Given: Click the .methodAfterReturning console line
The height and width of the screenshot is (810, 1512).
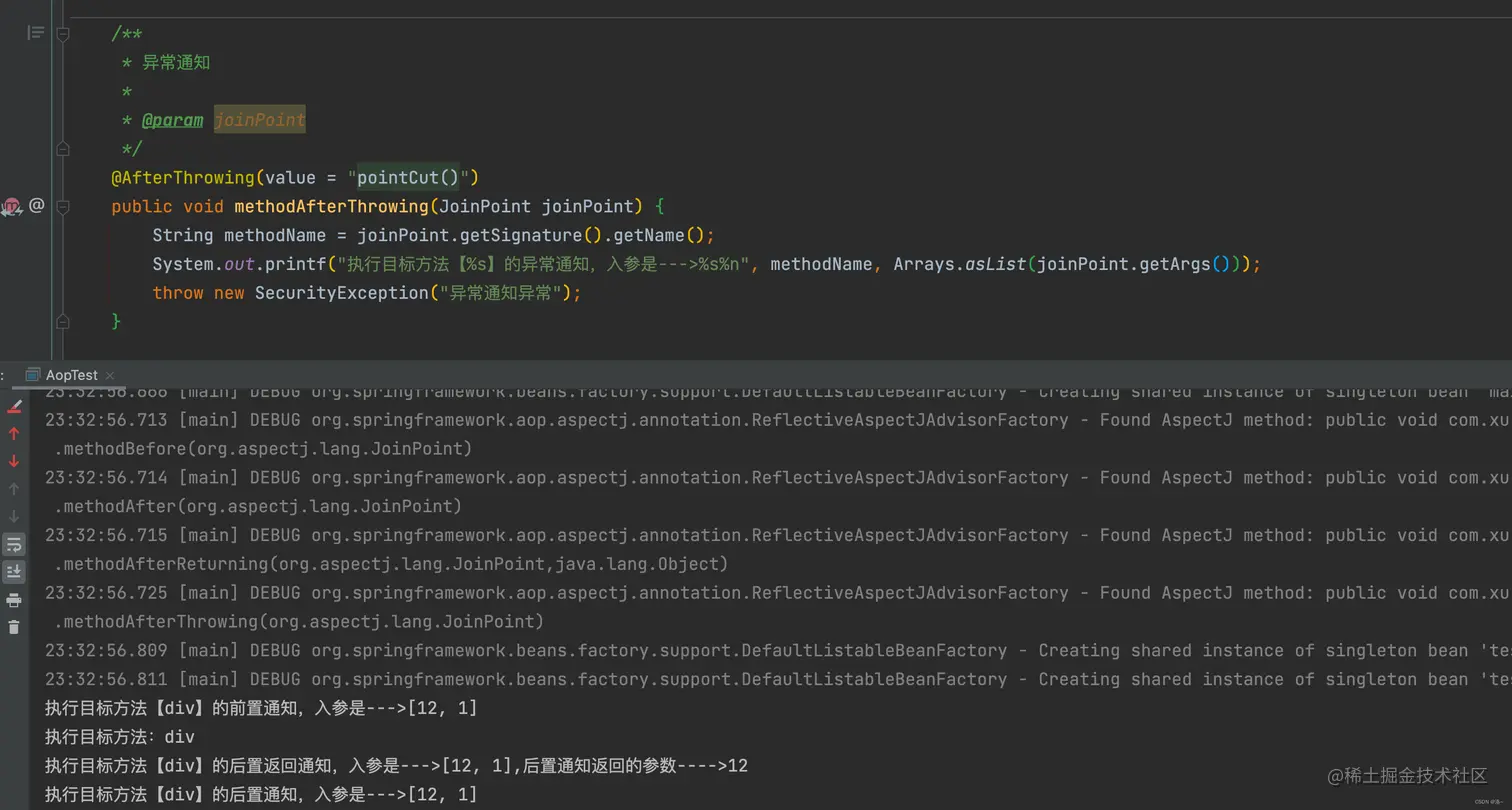Looking at the screenshot, I should [x=391, y=564].
